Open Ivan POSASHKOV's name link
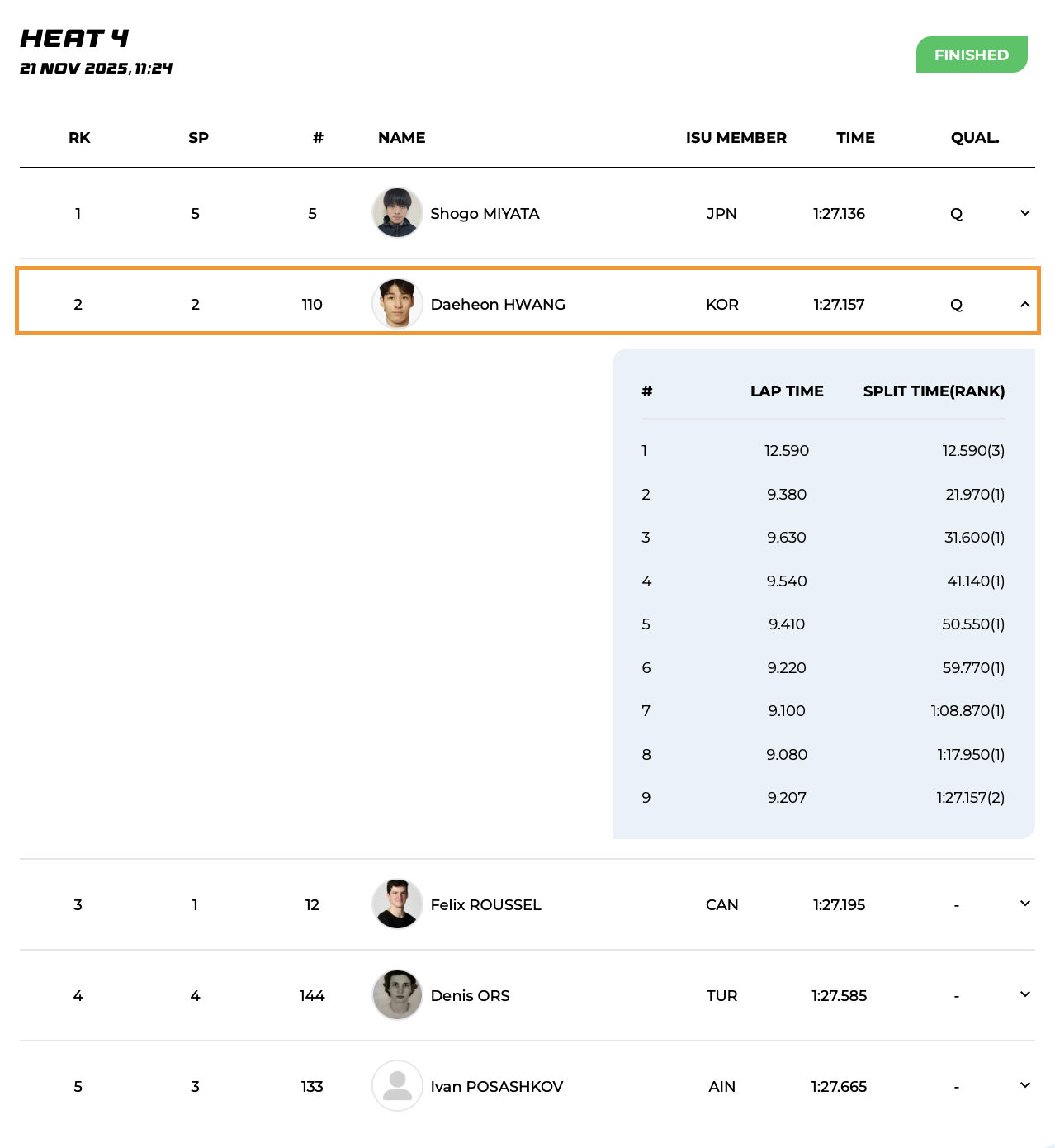 pyautogui.click(x=496, y=1087)
